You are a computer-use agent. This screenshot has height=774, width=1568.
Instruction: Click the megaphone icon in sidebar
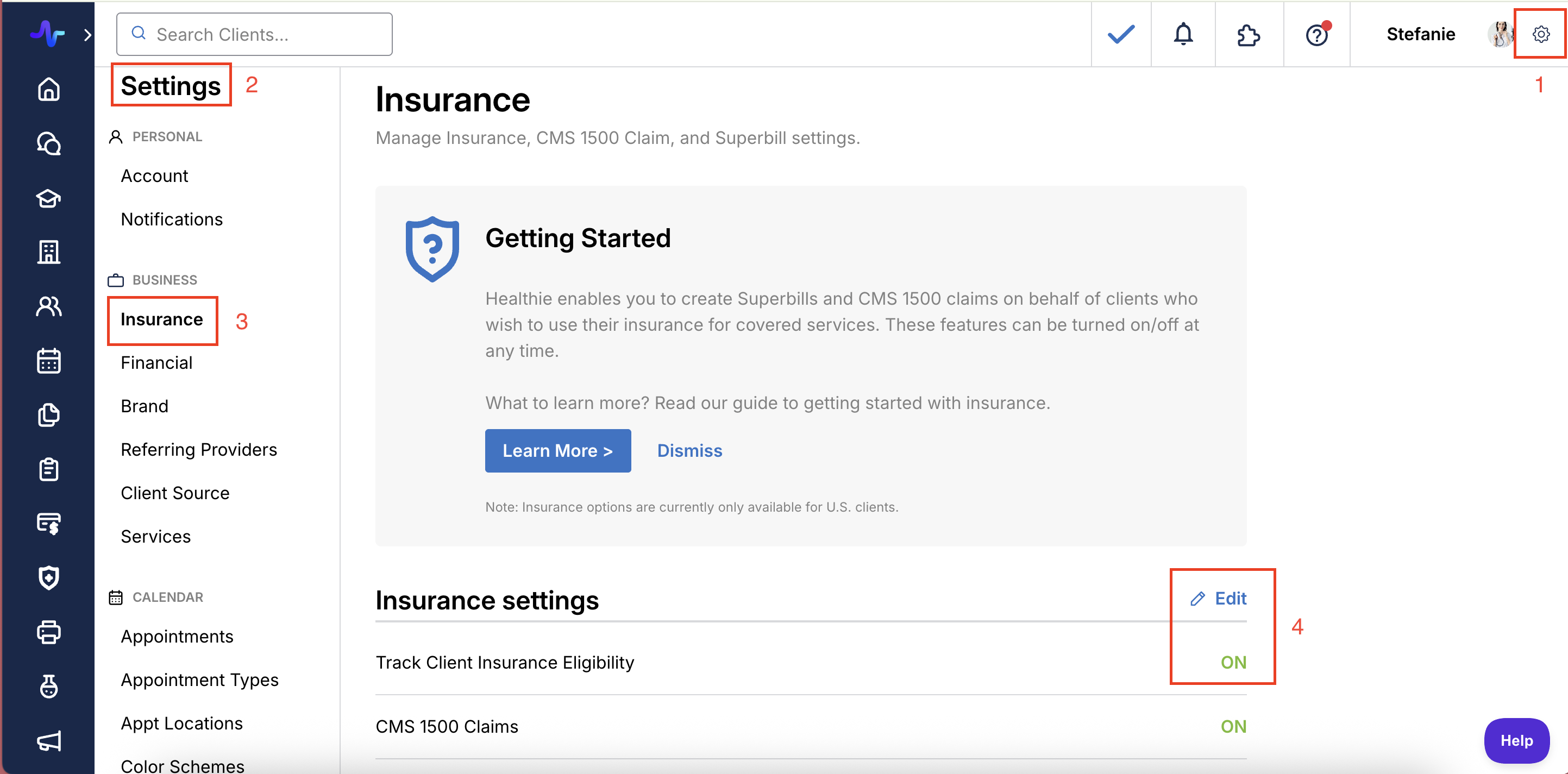point(49,740)
